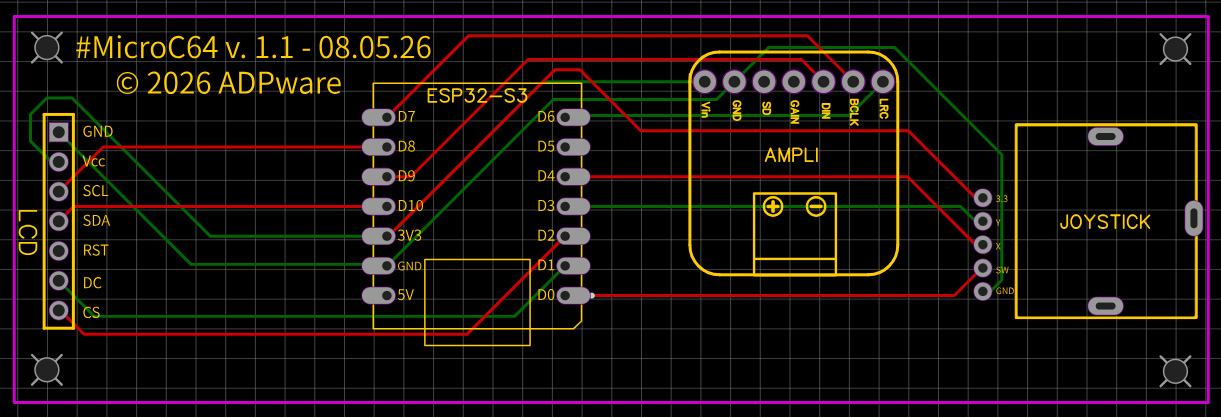The width and height of the screenshot is (1221, 417).
Task: Click the joystick Y pad
Action: [982, 221]
